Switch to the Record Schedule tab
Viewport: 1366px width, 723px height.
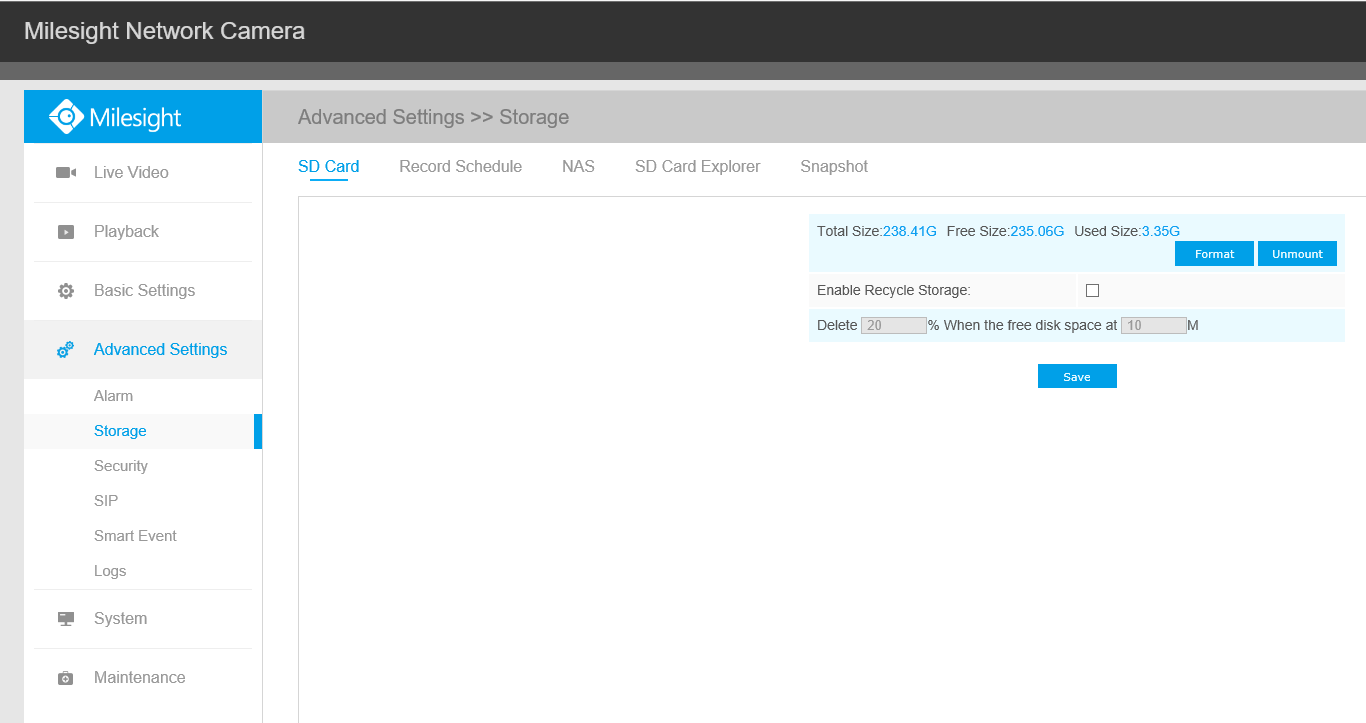coord(460,167)
